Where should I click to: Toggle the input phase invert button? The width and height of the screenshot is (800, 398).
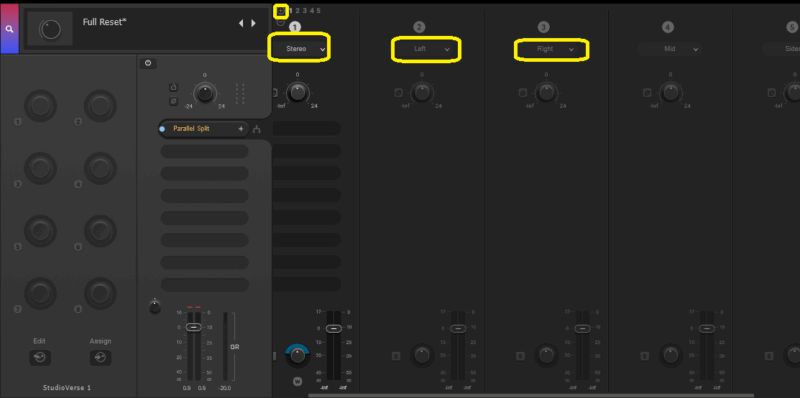pos(173,102)
